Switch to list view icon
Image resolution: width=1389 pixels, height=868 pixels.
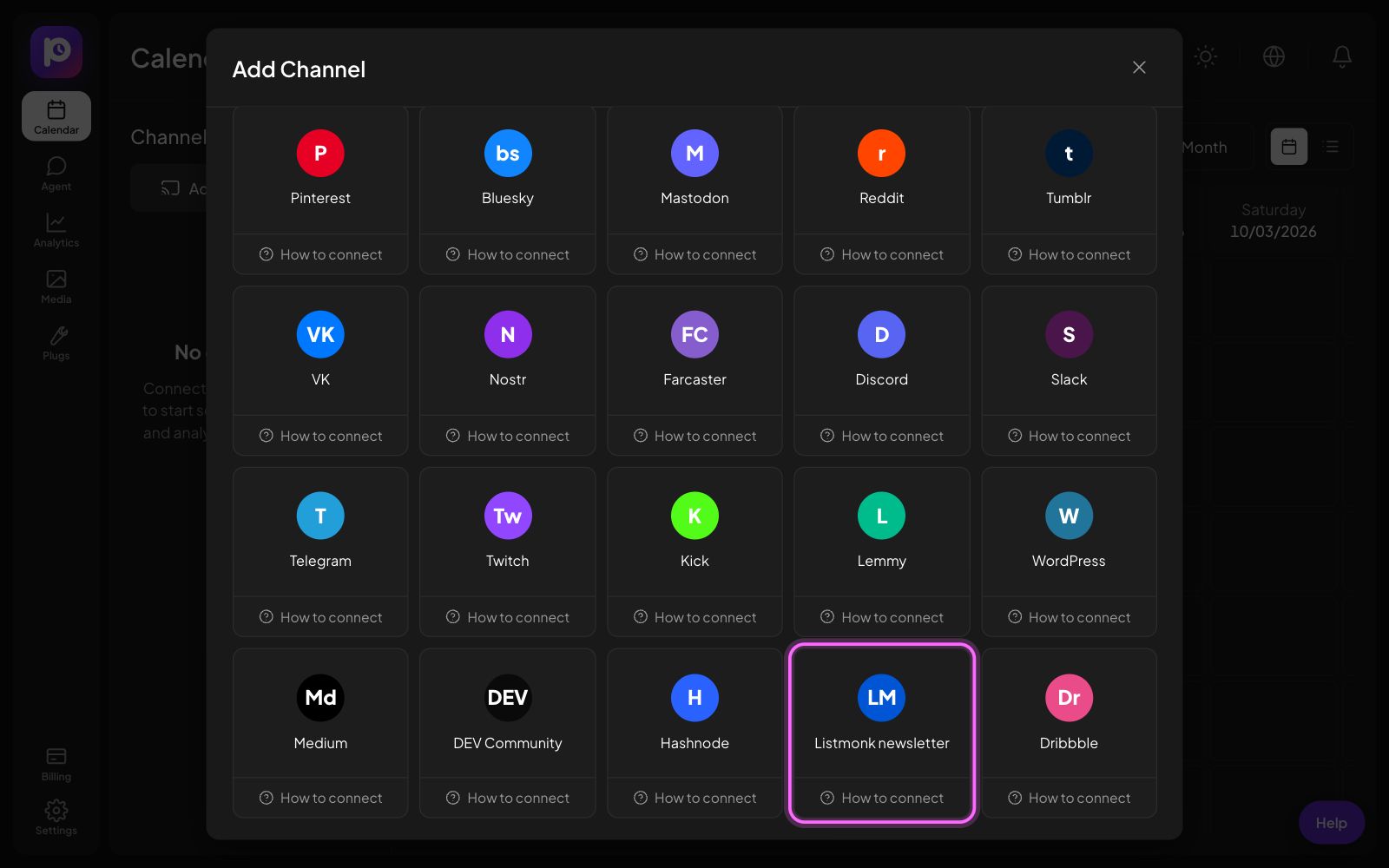click(x=1332, y=147)
